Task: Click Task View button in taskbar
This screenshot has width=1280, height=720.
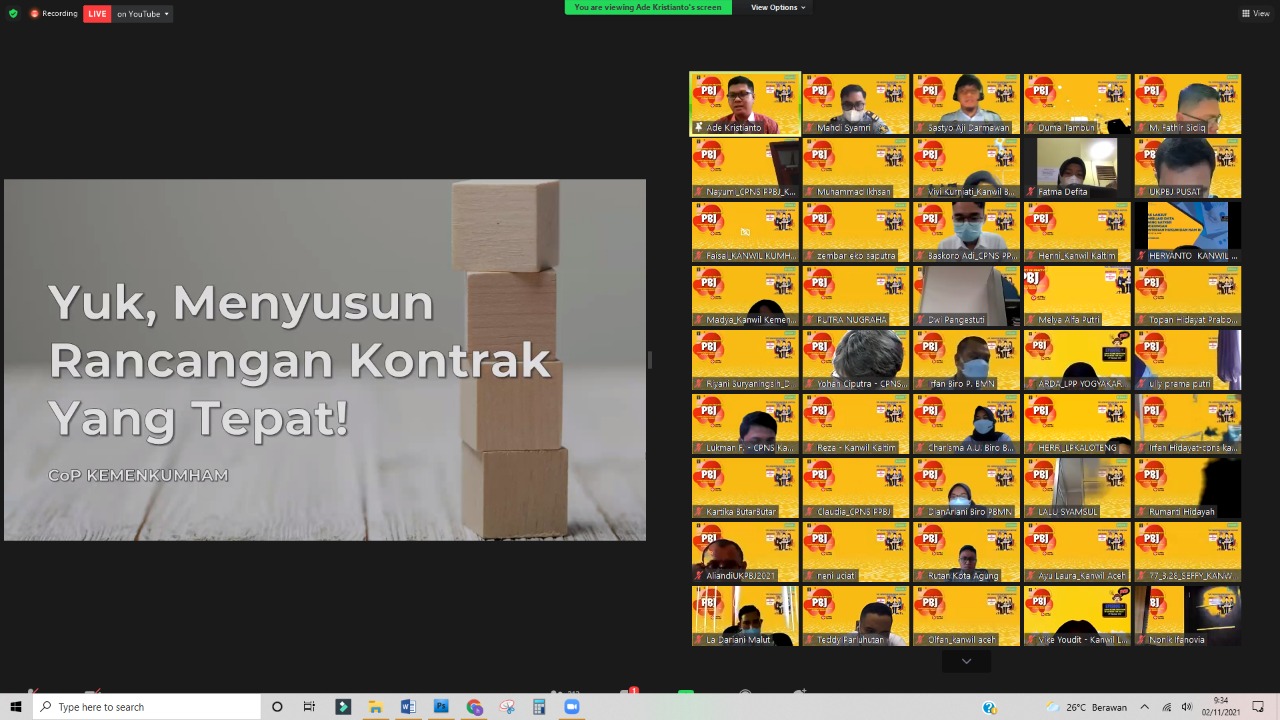Action: pyautogui.click(x=309, y=707)
